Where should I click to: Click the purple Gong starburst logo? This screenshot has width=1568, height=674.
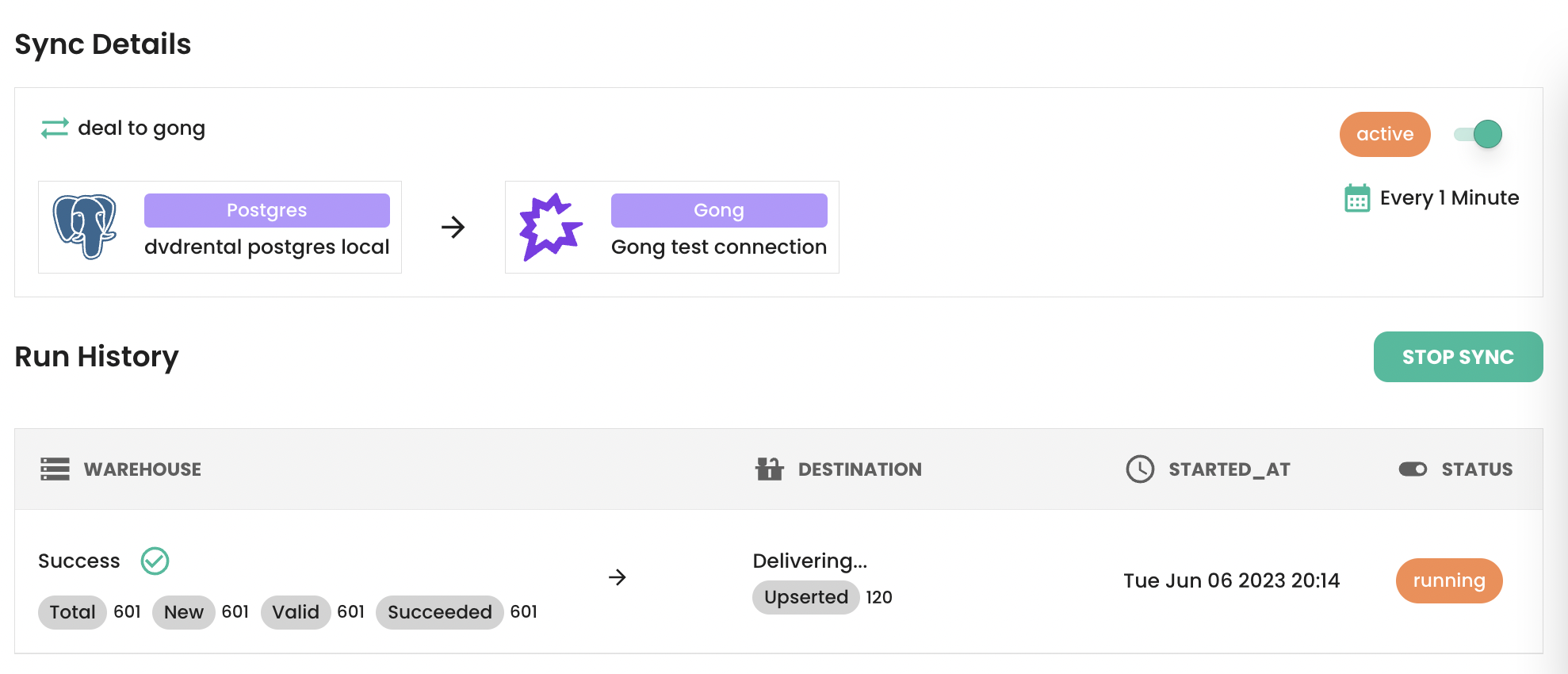tap(551, 227)
